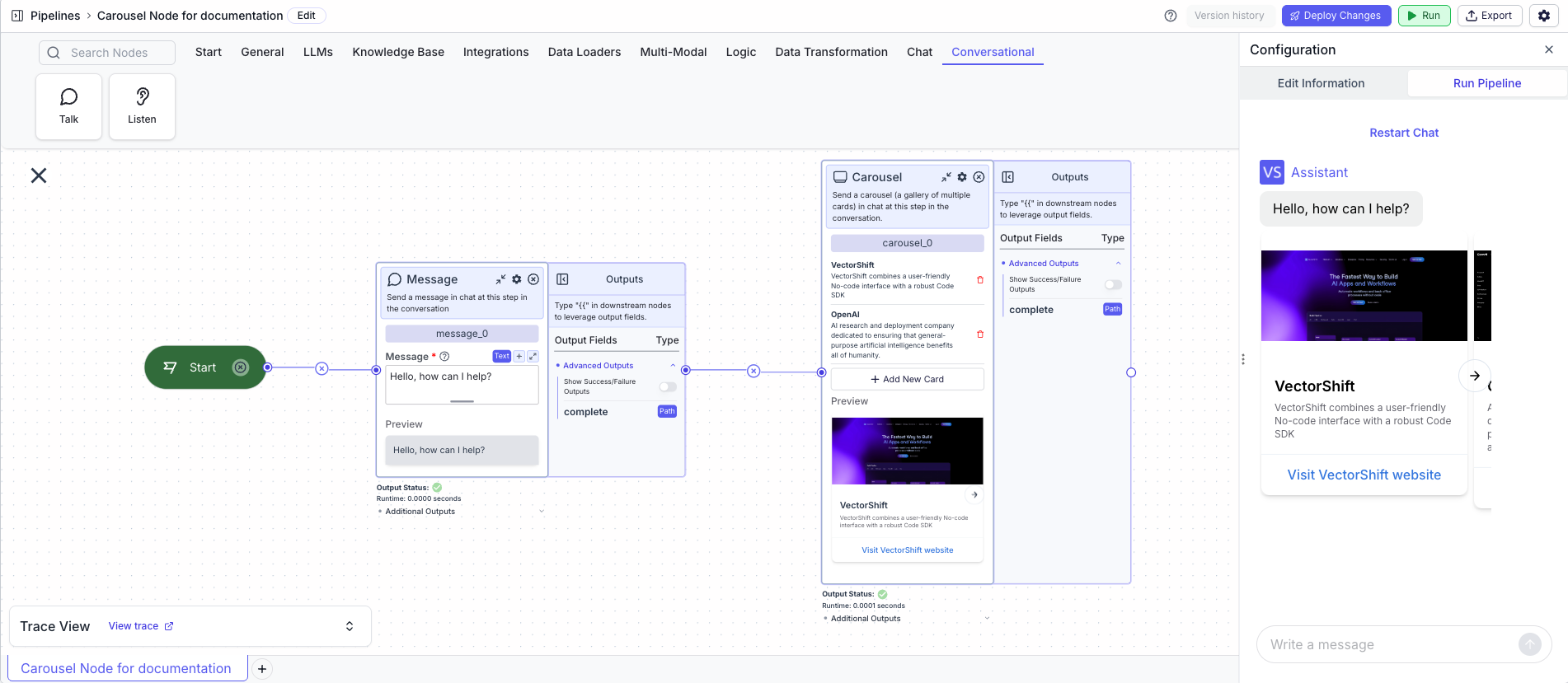Enable Show Success/Failure Outputs on Message node

tap(668, 386)
